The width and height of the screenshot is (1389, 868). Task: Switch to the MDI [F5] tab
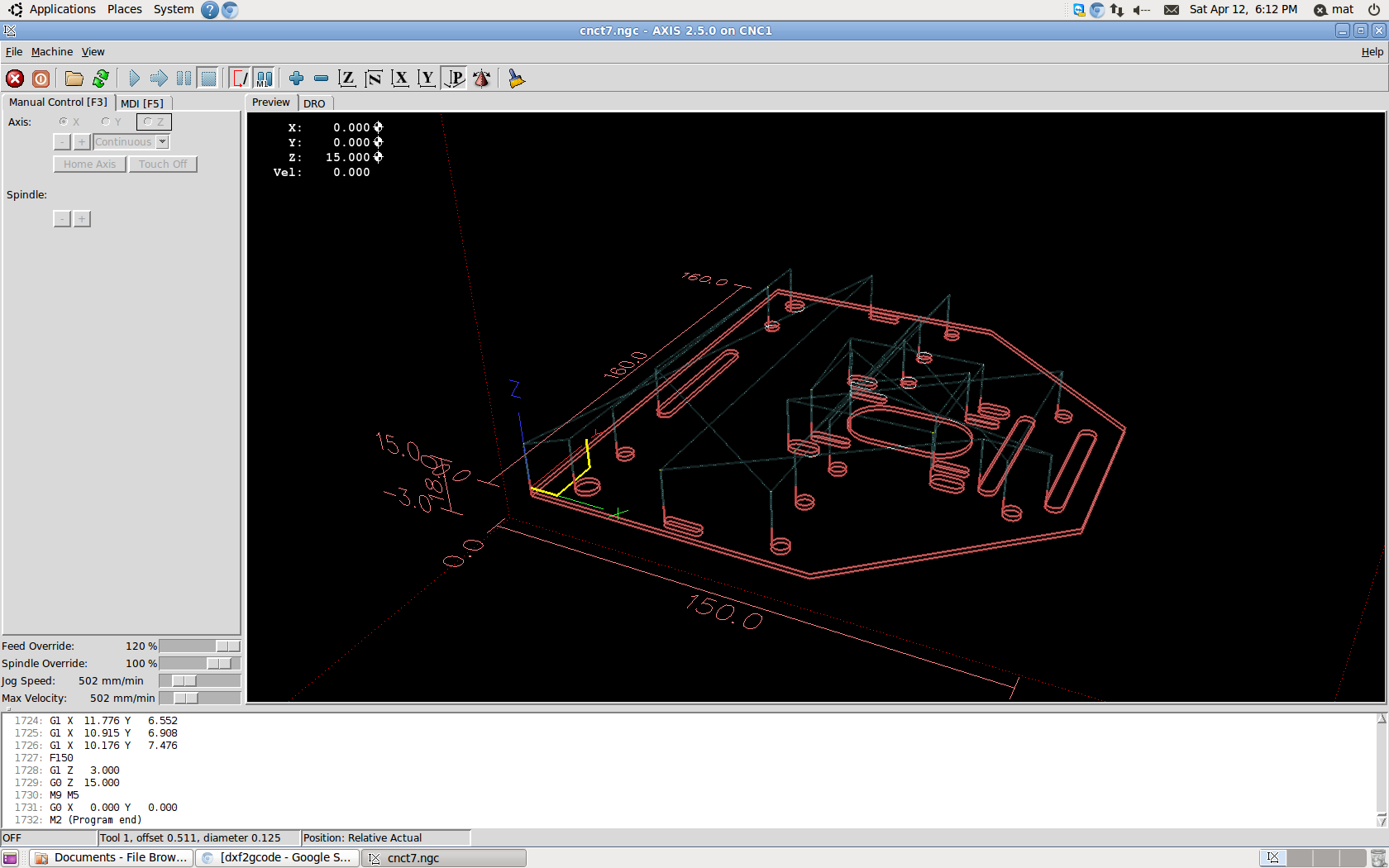[142, 103]
